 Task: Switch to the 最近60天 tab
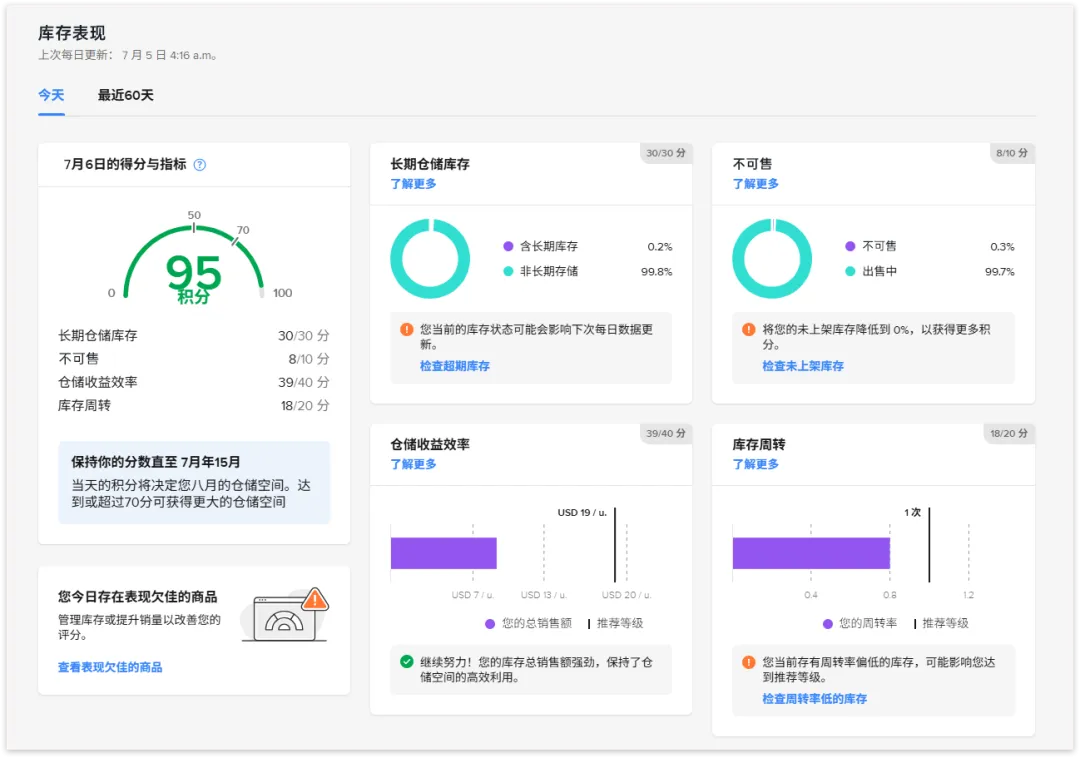pos(125,95)
